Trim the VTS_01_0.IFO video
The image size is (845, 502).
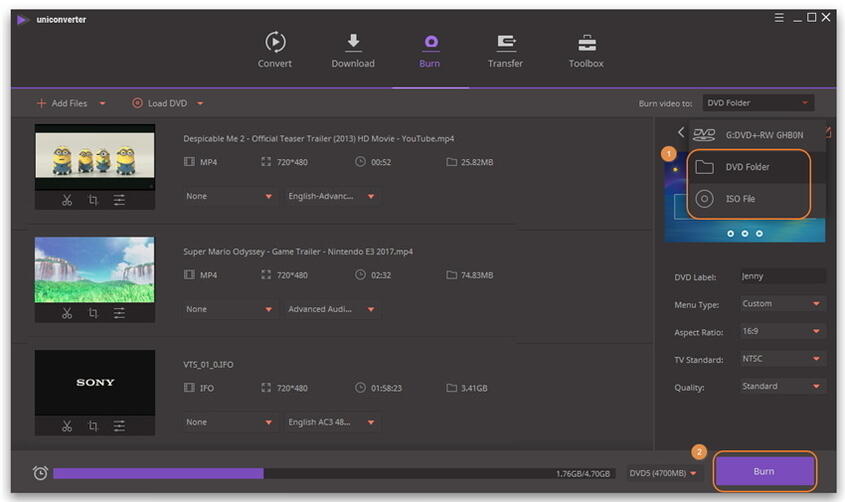click(67, 426)
